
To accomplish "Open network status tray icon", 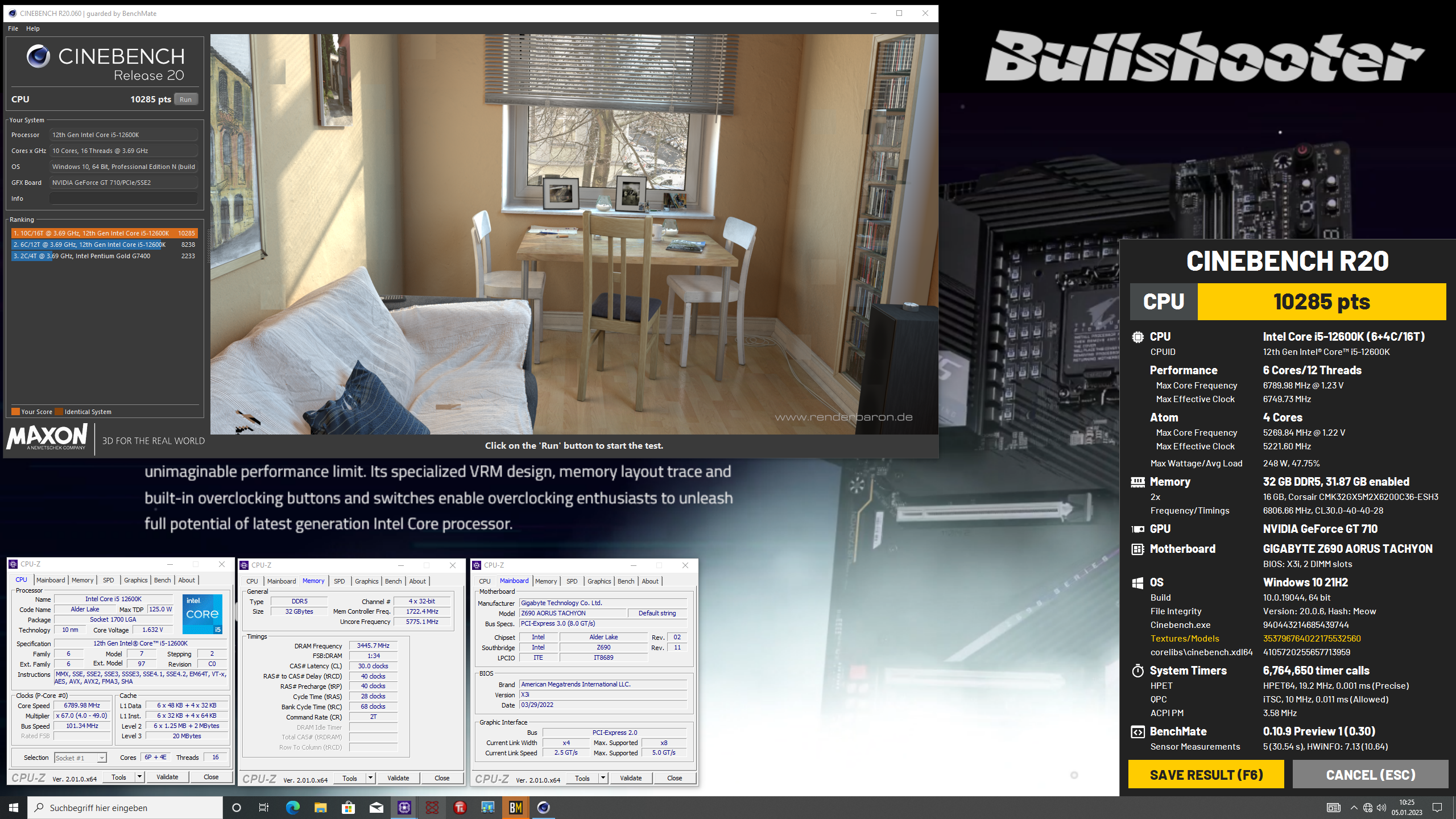I will pos(1367,808).
